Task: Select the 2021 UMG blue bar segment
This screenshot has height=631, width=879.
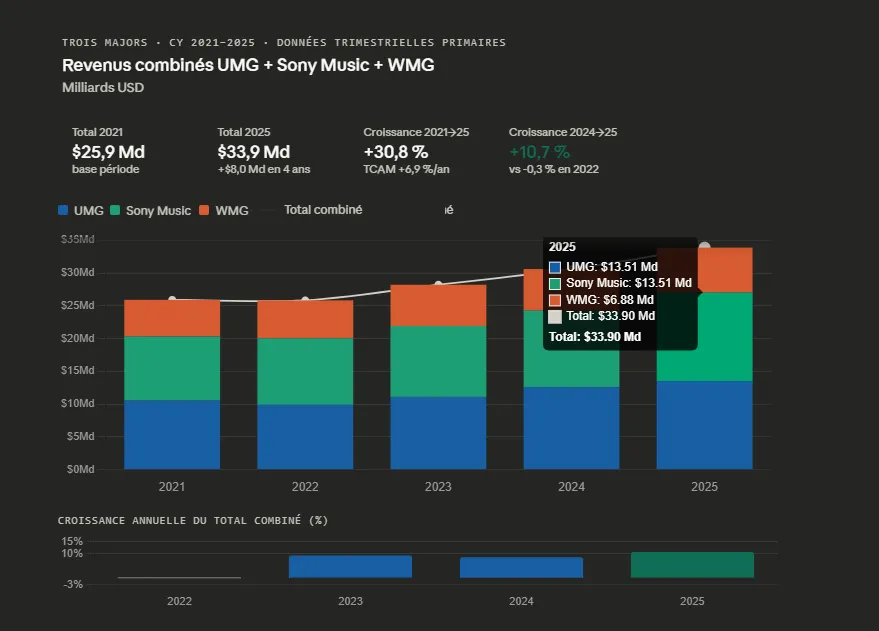Action: click(172, 434)
